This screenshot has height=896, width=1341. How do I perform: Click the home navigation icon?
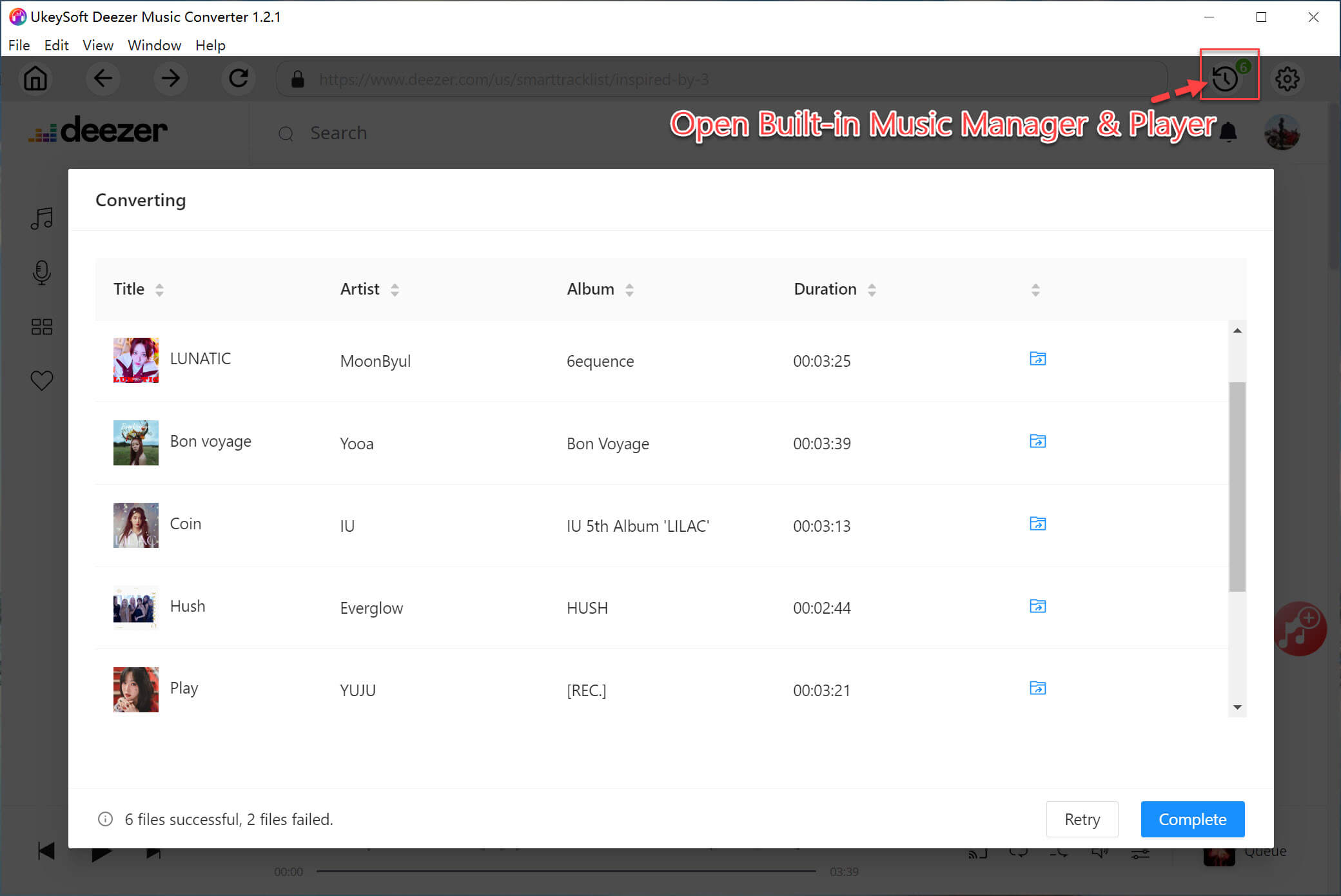[x=36, y=79]
